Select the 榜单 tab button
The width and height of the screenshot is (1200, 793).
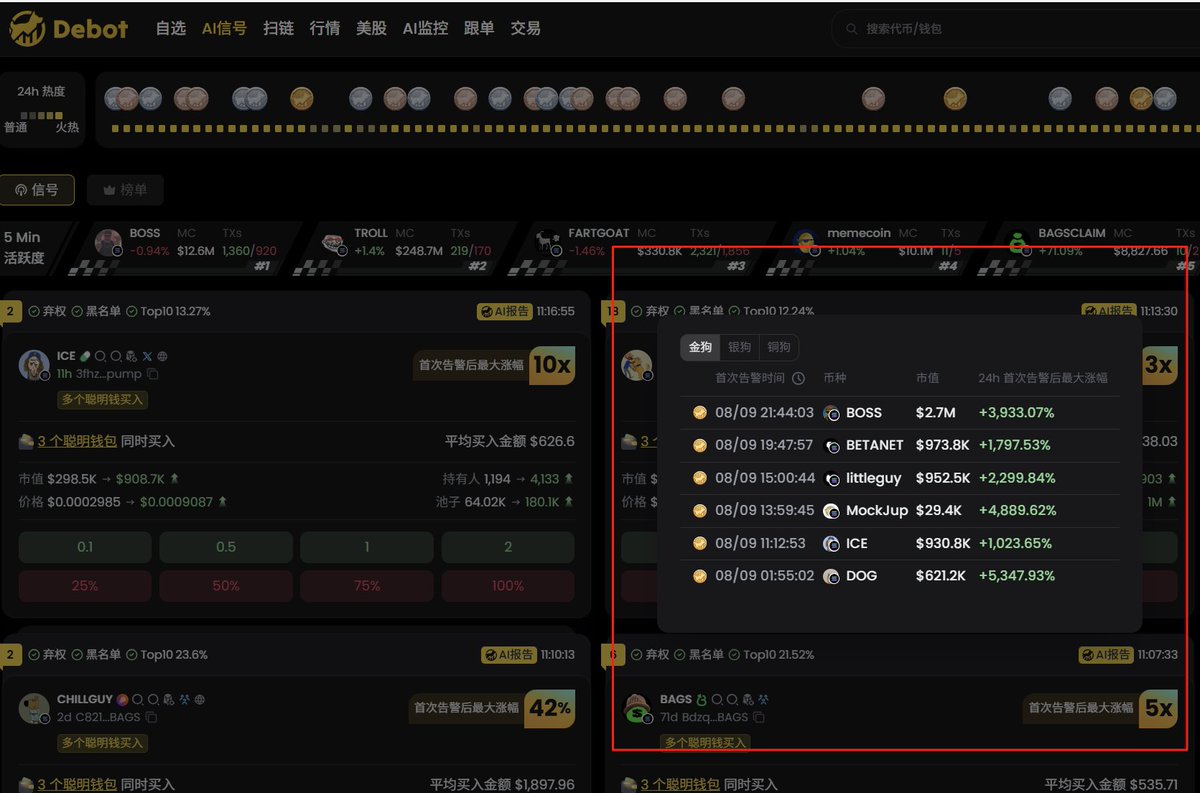[125, 190]
